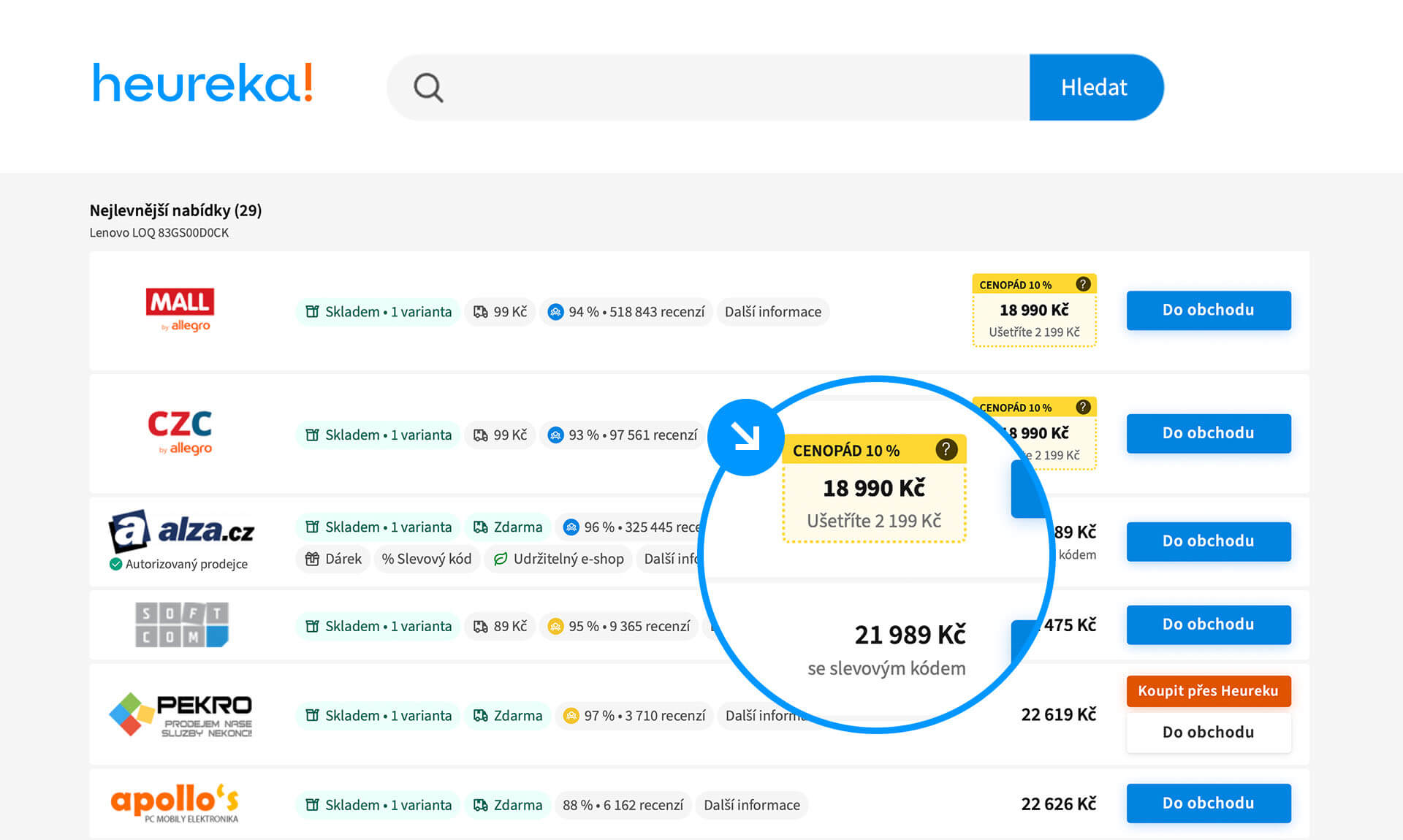This screenshot has height=840, width=1403.
Task: Click the Zdarma delivery tag in alza.cz row
Action: (508, 527)
